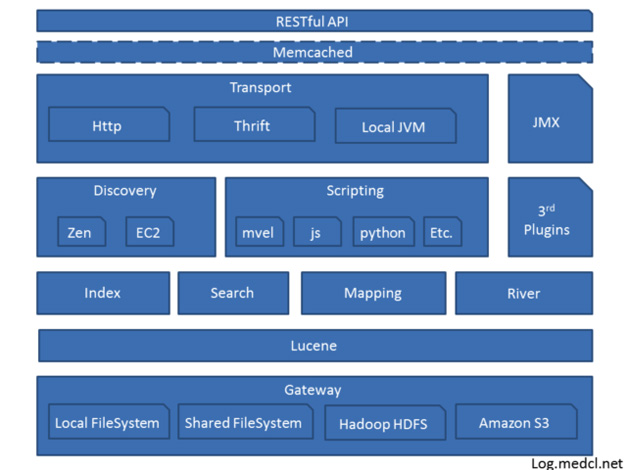Select the Etc. scripting box
This screenshot has height=470, width=628.
click(442, 233)
